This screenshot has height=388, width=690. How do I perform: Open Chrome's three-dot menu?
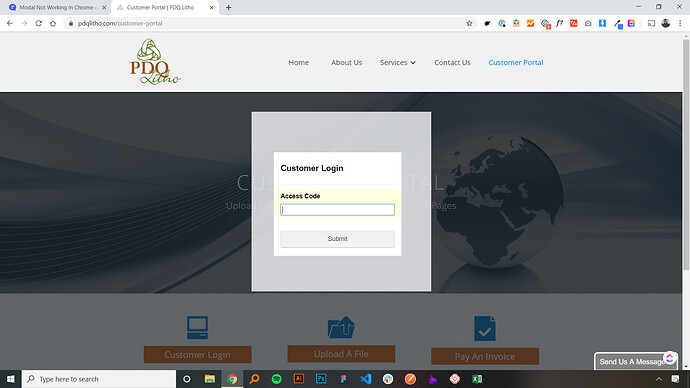pos(680,23)
